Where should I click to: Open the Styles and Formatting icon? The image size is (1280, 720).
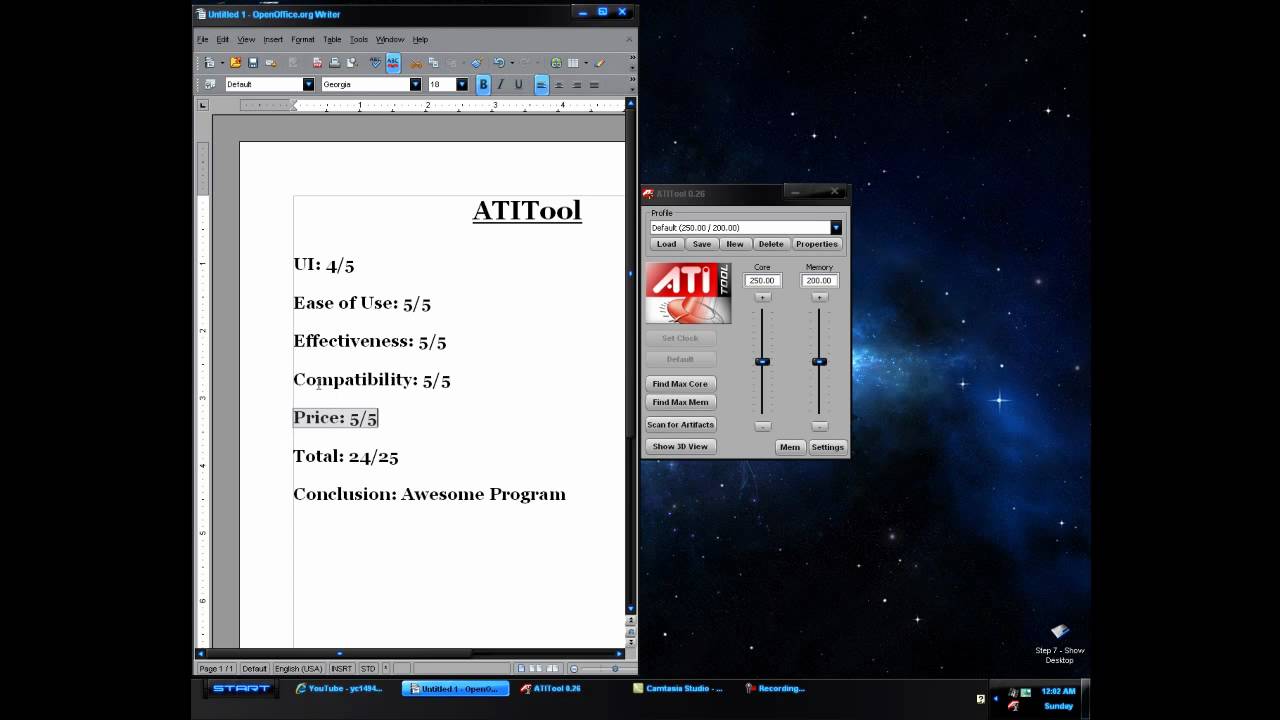[209, 84]
